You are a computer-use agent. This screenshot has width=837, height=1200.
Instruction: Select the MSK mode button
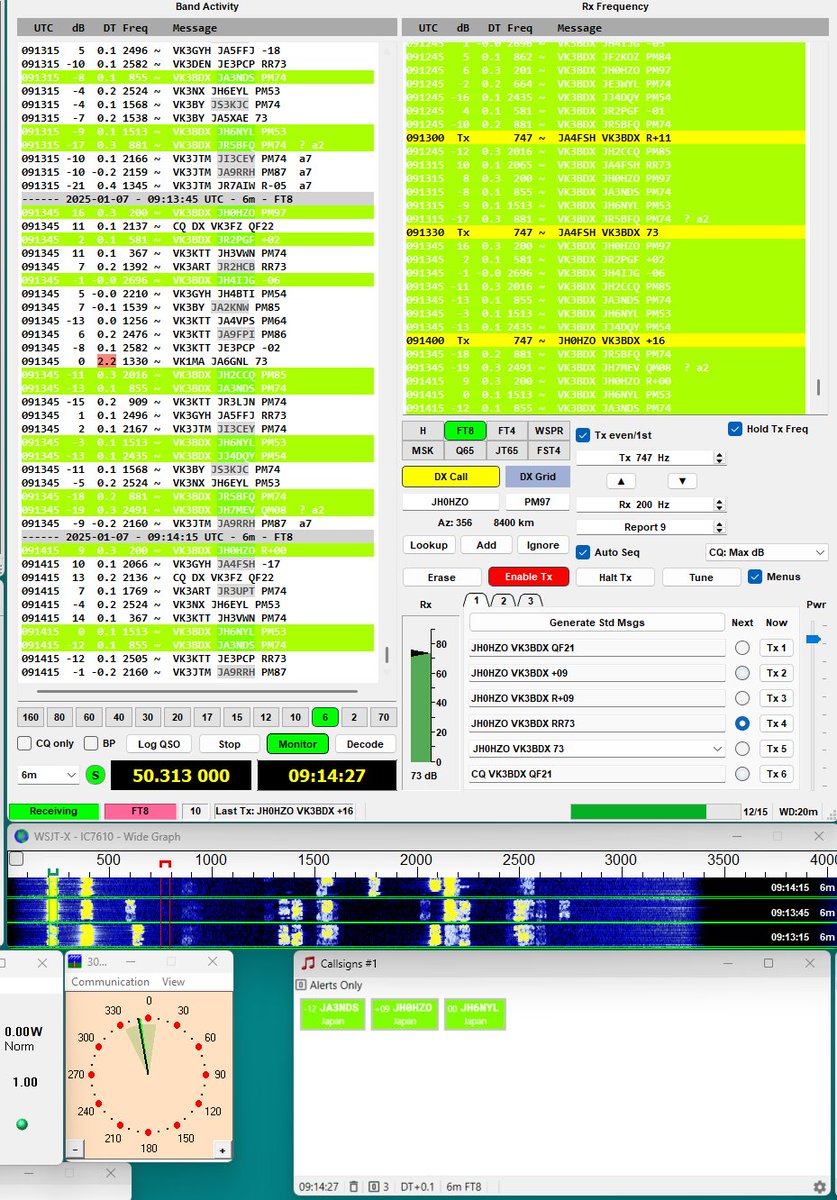pyautogui.click(x=422, y=450)
